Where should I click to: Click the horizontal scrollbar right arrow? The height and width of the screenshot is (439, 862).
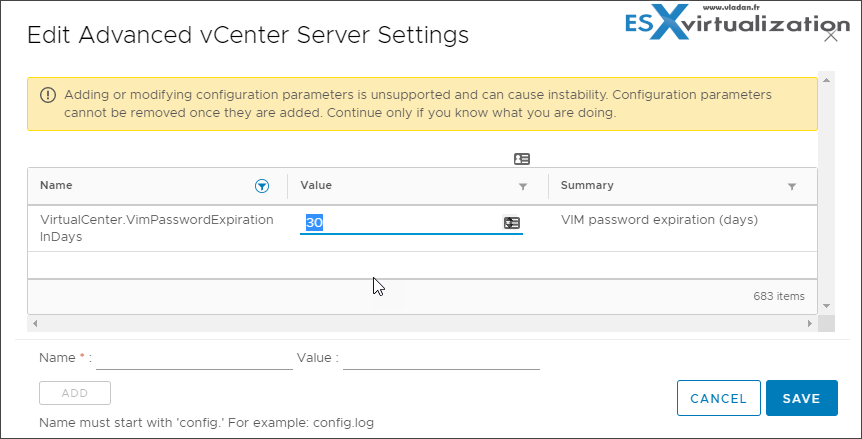tap(809, 324)
